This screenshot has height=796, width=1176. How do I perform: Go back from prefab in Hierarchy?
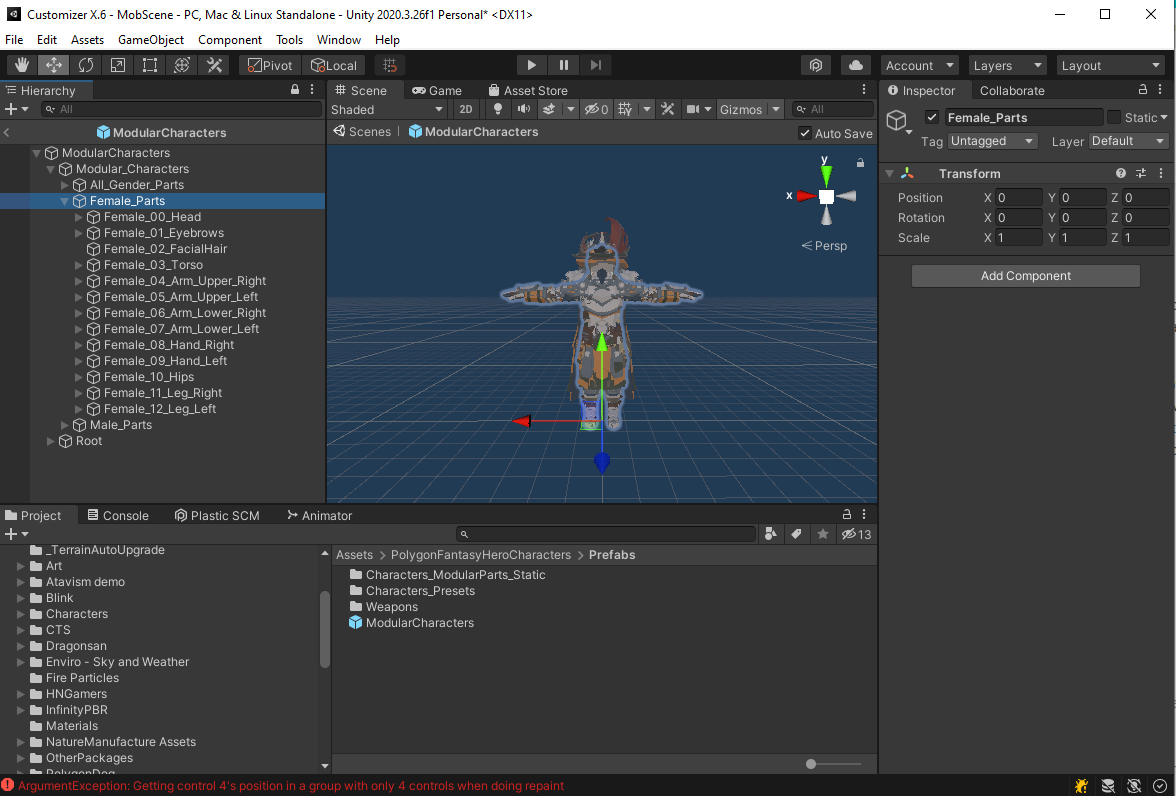(x=7, y=133)
